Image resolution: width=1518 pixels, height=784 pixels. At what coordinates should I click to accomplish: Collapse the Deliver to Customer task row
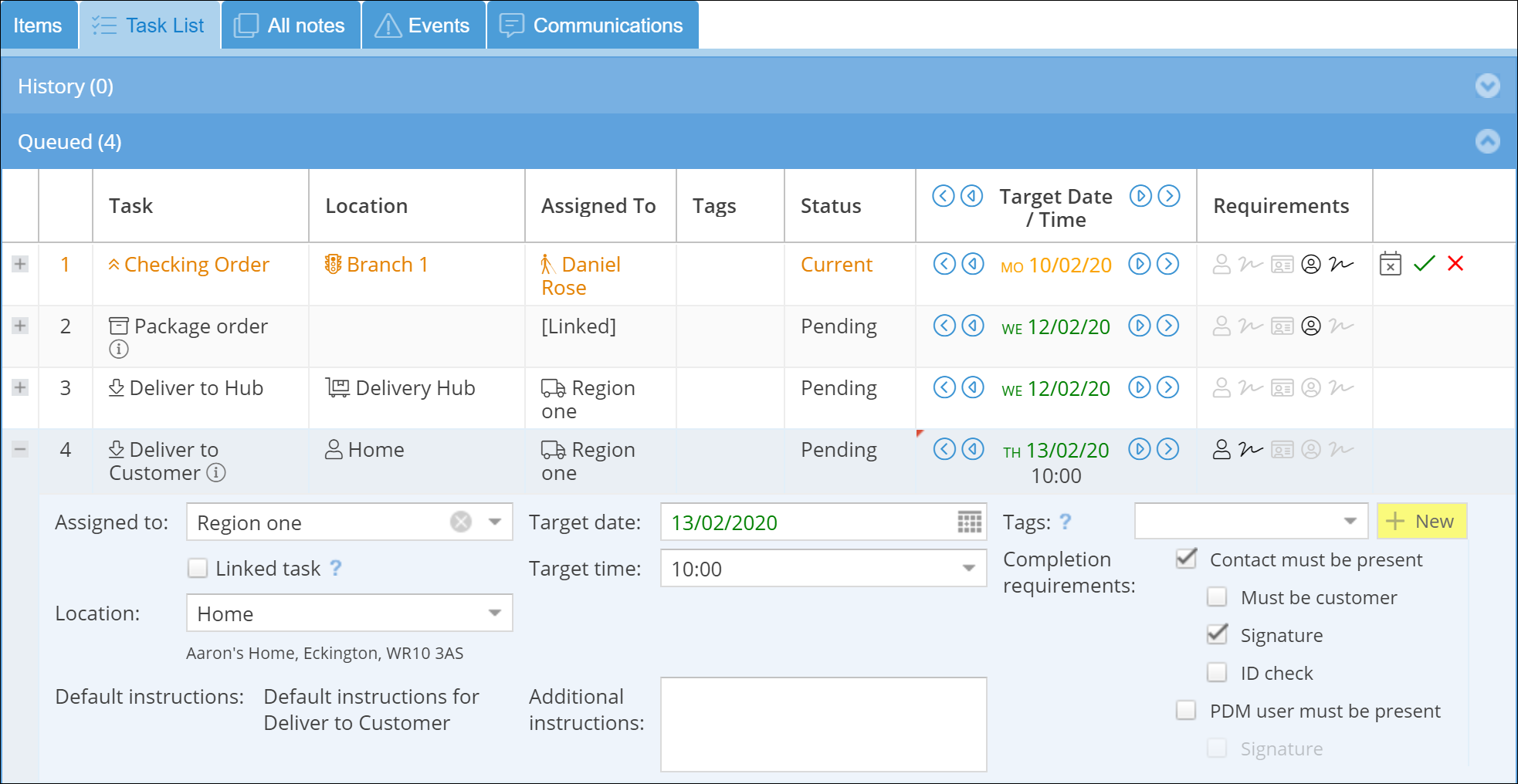pyautogui.click(x=20, y=449)
